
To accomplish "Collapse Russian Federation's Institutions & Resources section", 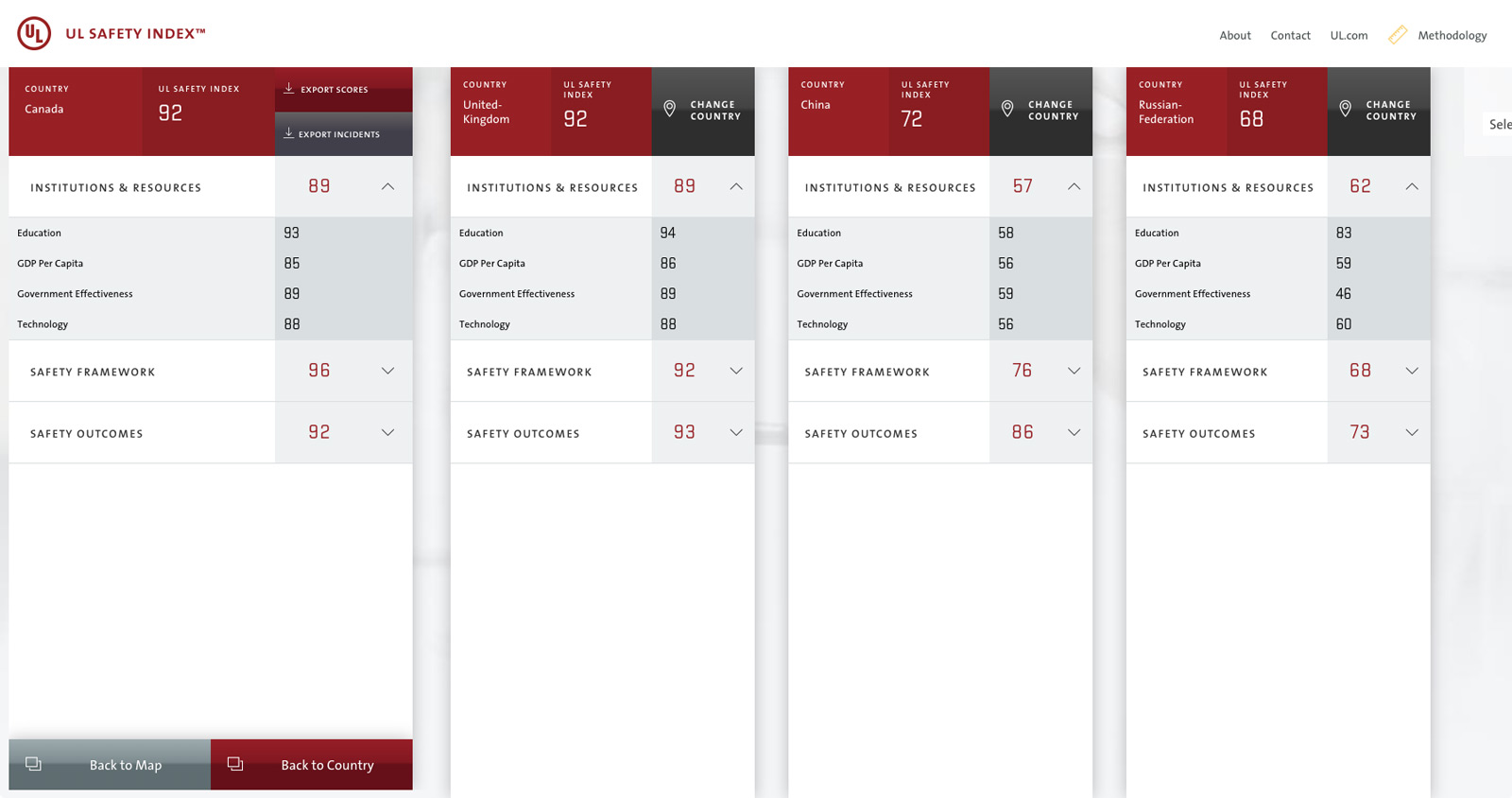I will pos(1411,187).
